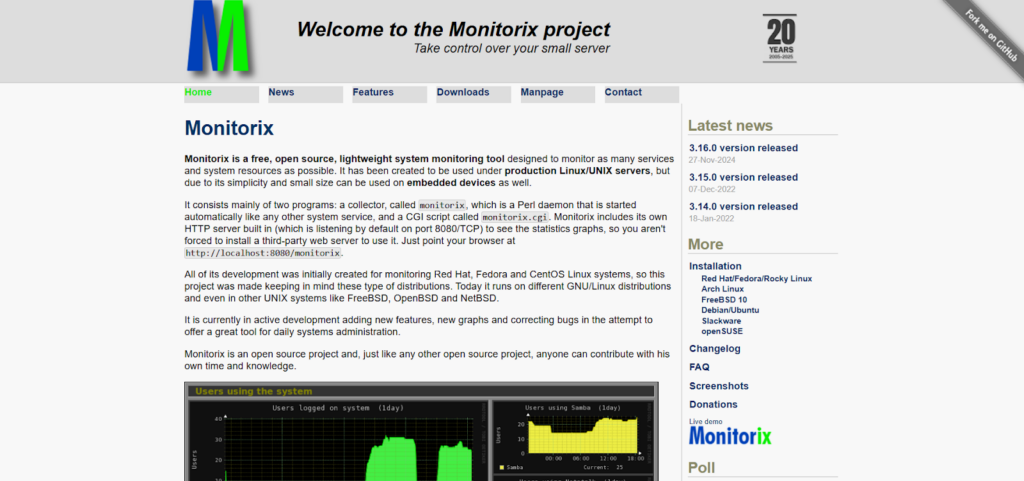Click the Latest news heading
The width and height of the screenshot is (1024, 481).
click(730, 126)
